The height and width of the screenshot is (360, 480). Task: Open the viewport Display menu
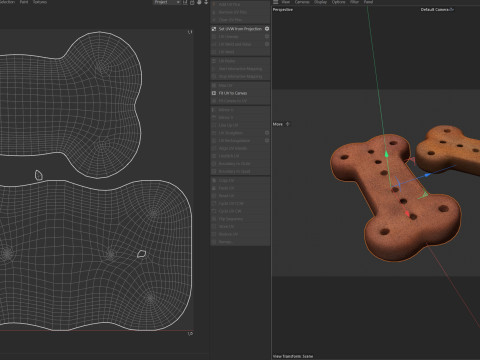[x=320, y=2]
